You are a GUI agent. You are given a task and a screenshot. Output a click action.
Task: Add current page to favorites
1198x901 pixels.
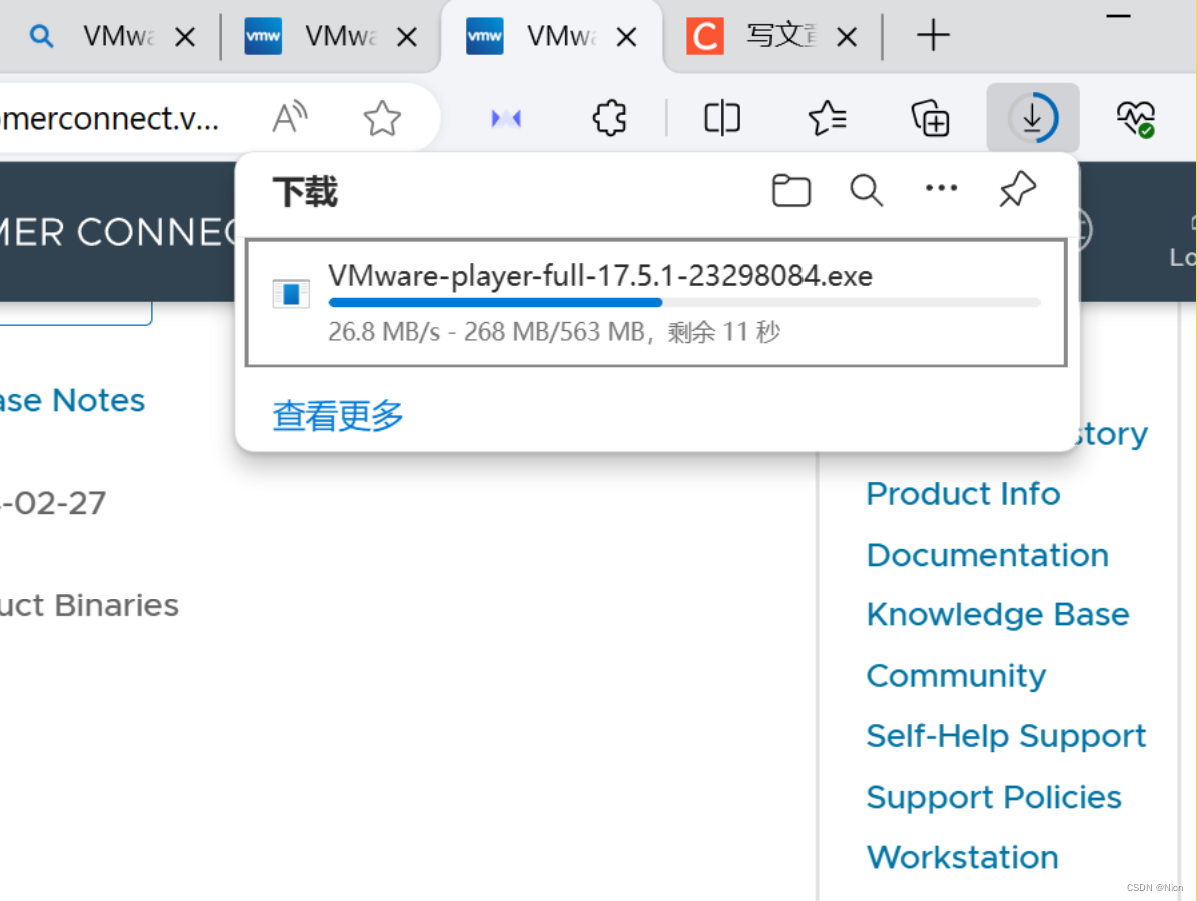coord(381,117)
